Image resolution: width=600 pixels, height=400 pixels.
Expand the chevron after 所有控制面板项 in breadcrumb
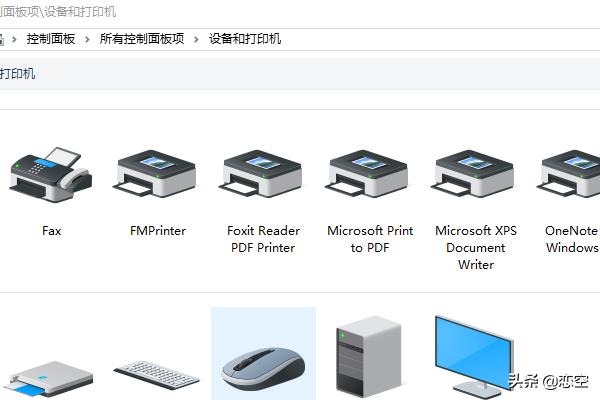pyautogui.click(x=196, y=39)
